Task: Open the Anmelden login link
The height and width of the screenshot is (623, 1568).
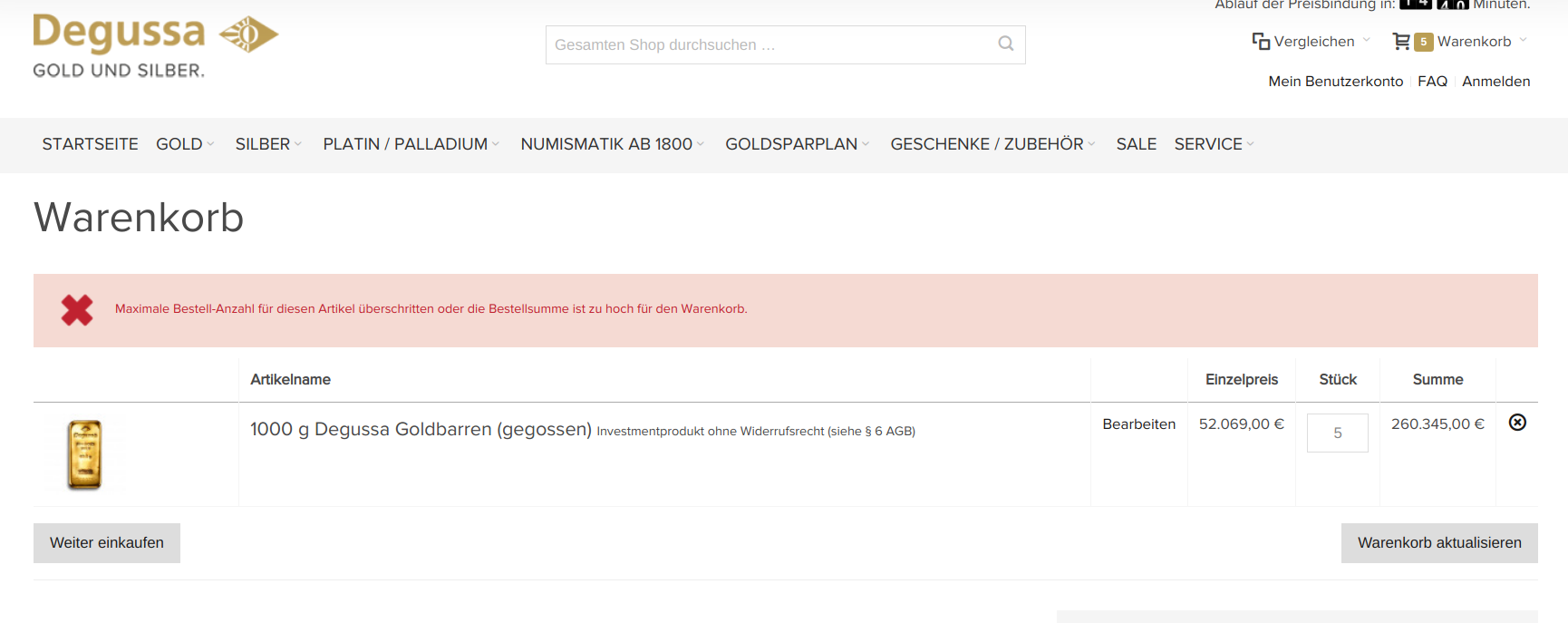Action: tap(1495, 82)
